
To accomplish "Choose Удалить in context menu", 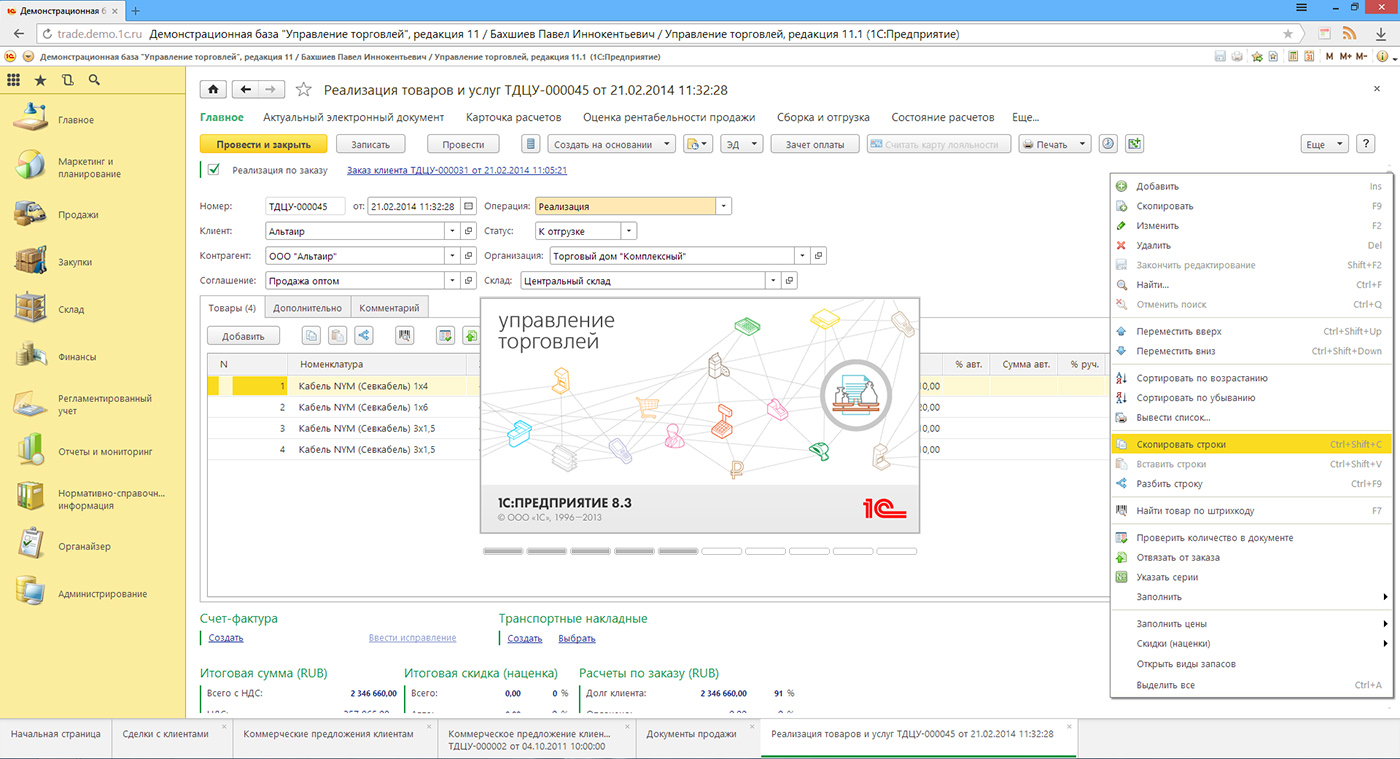I will click(x=1250, y=245).
